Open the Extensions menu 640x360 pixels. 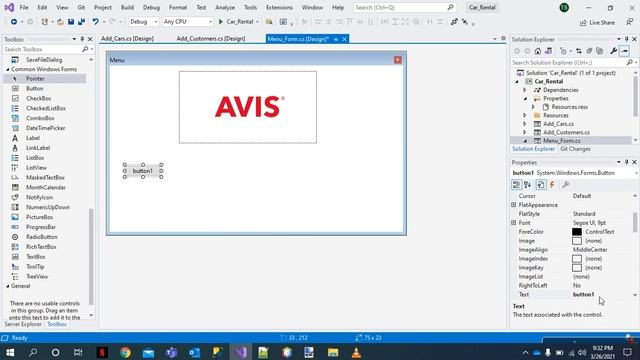pos(279,7)
